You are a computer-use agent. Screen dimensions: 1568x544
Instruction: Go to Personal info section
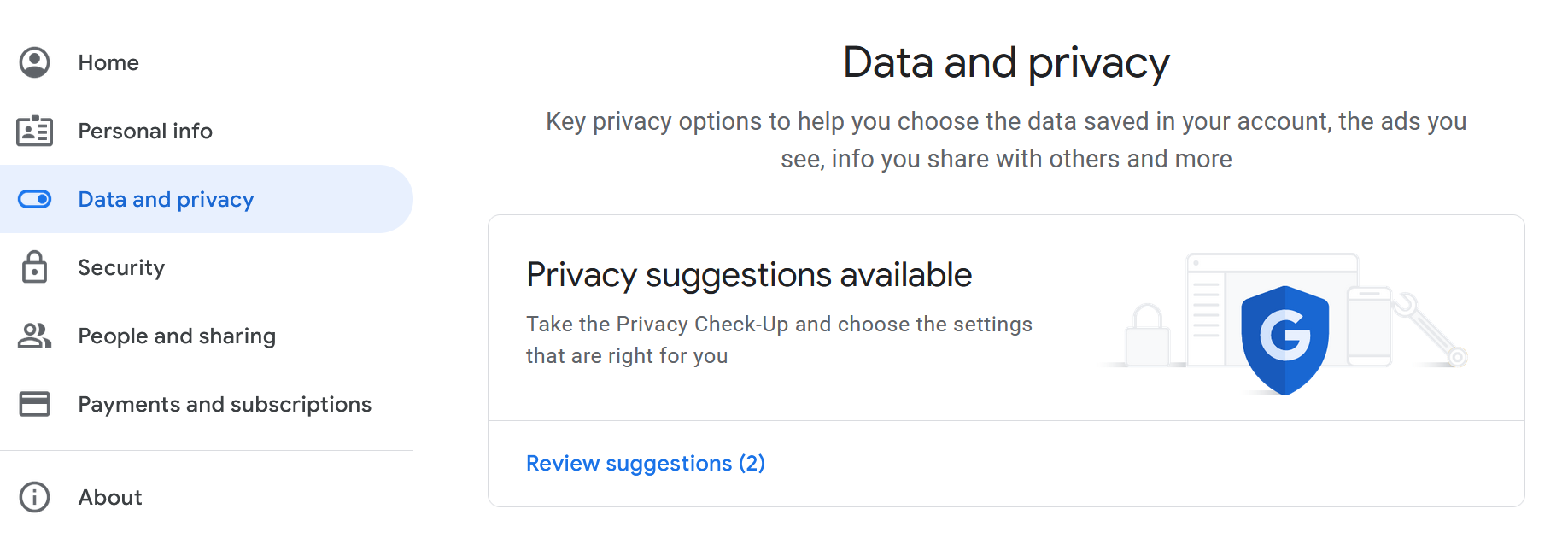(145, 131)
